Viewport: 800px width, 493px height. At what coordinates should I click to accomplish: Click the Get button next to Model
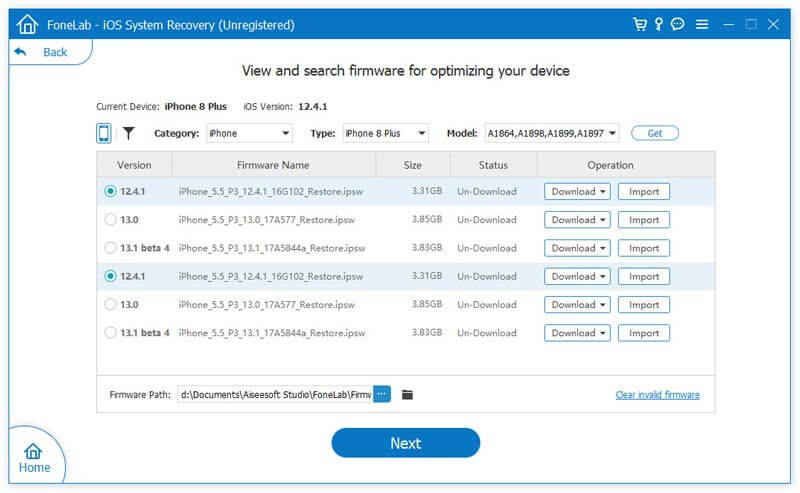pyautogui.click(x=655, y=133)
